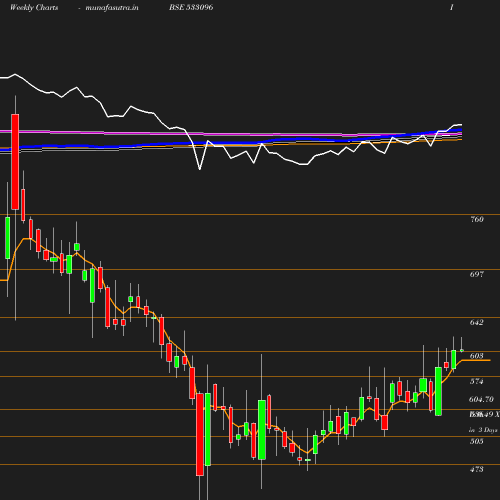Image resolution: width=500 pixels, height=500 pixels.
Task: Click the 'BSE 533096' stock code label
Action: pyautogui.click(x=191, y=7)
